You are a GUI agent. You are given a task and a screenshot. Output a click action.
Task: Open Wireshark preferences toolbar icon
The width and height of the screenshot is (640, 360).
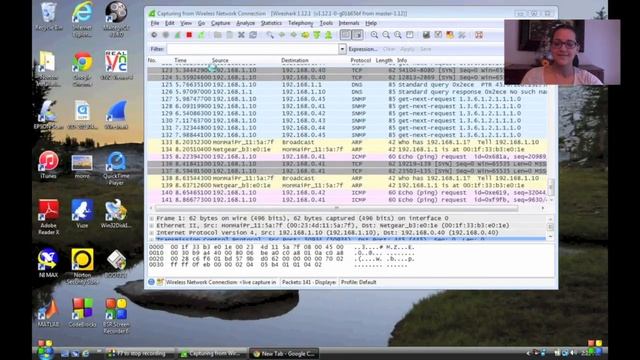coord(462,35)
